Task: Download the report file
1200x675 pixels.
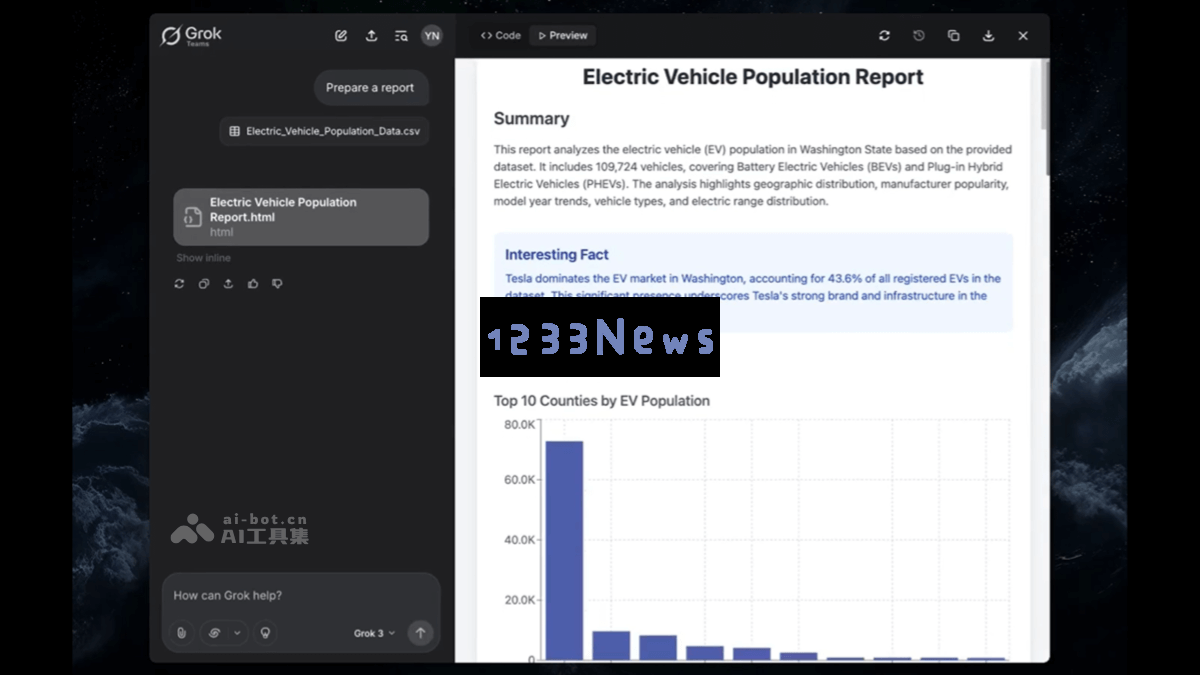Action: [988, 35]
